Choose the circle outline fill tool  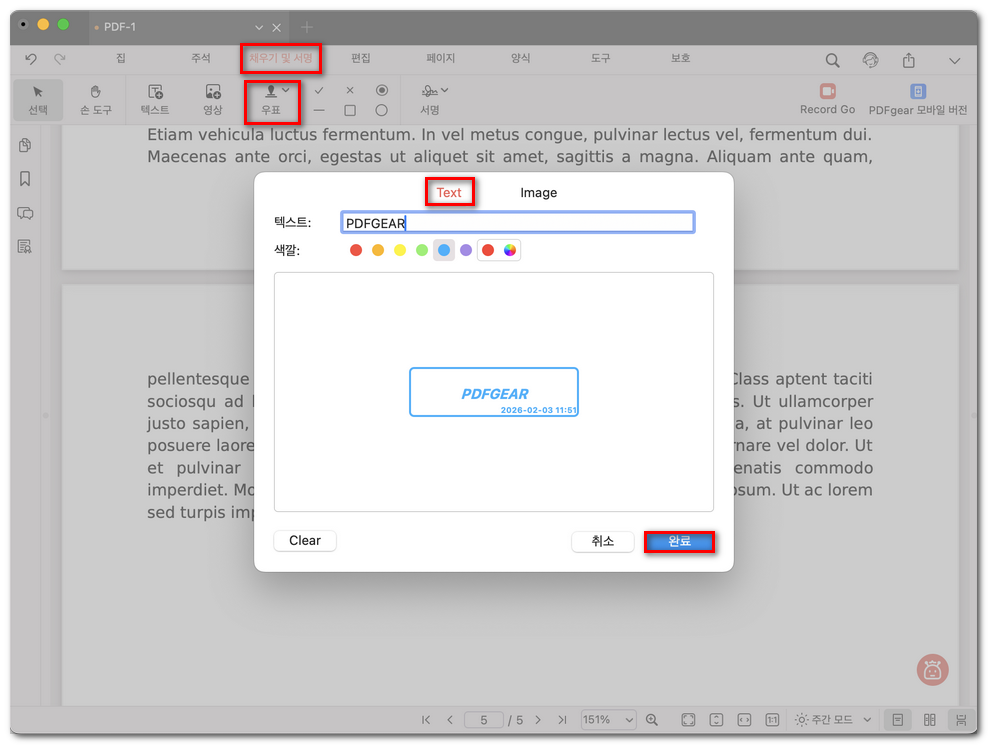click(382, 110)
